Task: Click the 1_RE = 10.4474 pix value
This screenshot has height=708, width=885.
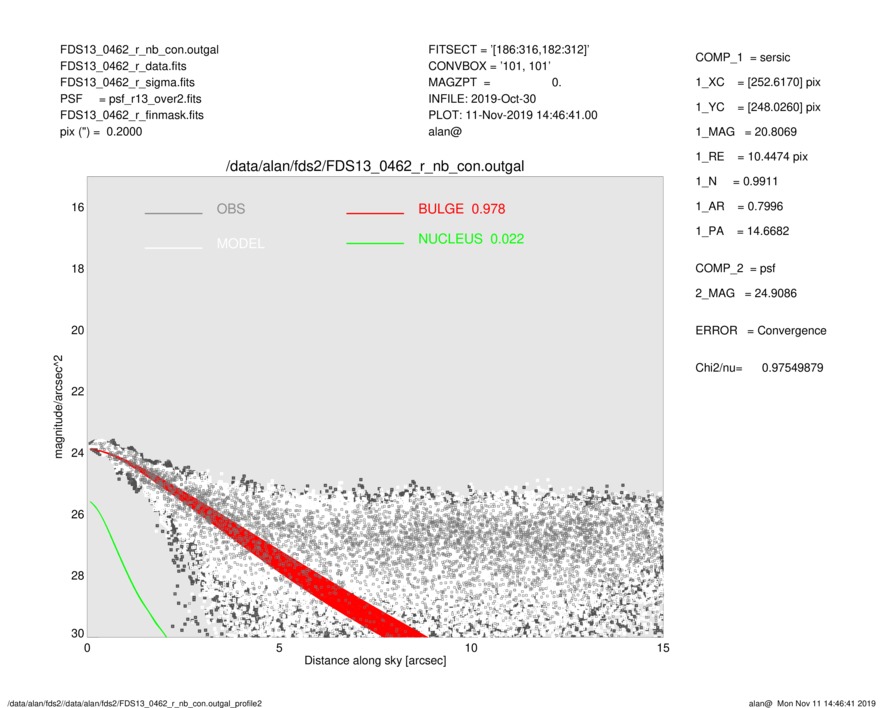Action: coord(751,157)
